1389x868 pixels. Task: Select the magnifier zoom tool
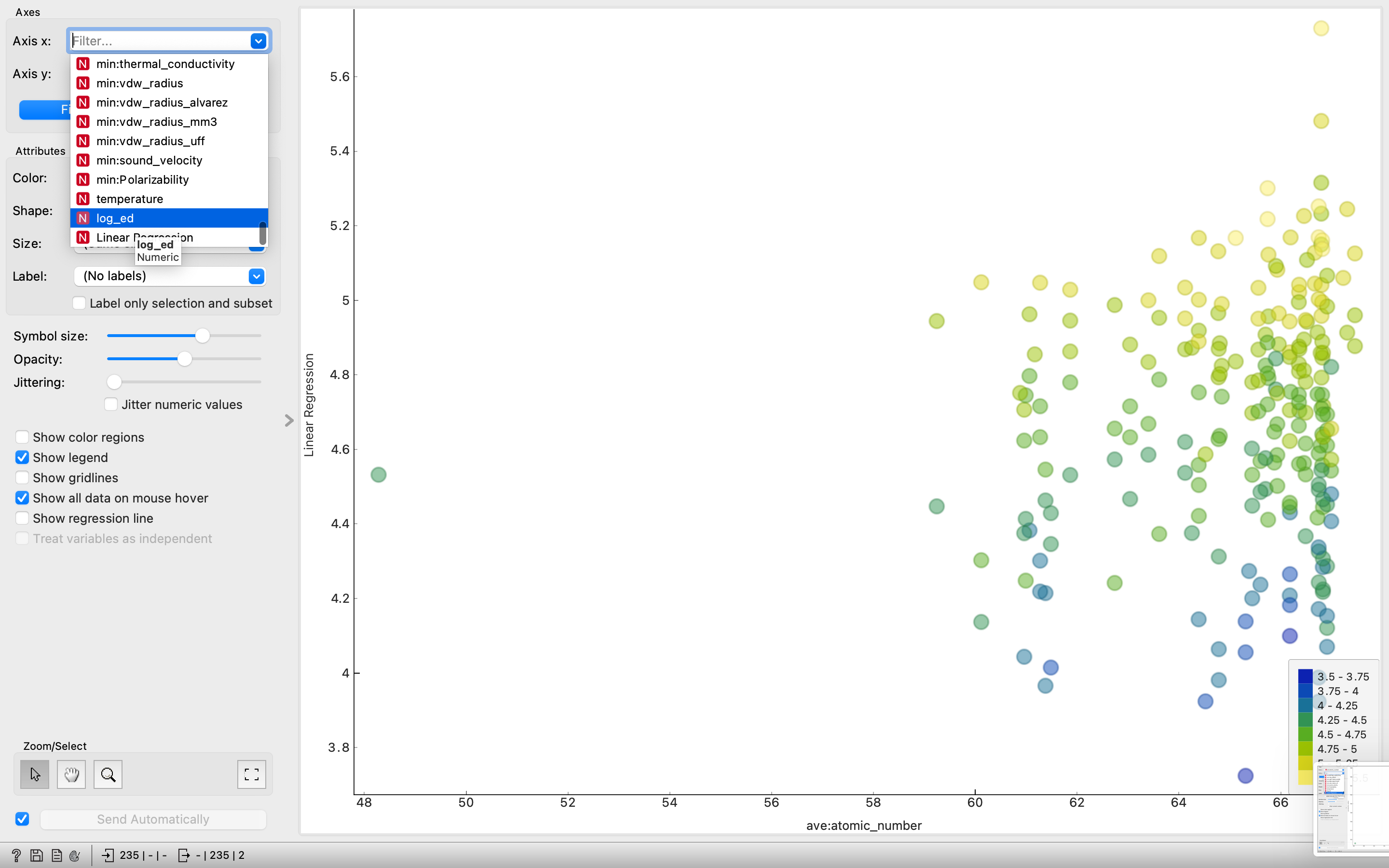(x=108, y=774)
